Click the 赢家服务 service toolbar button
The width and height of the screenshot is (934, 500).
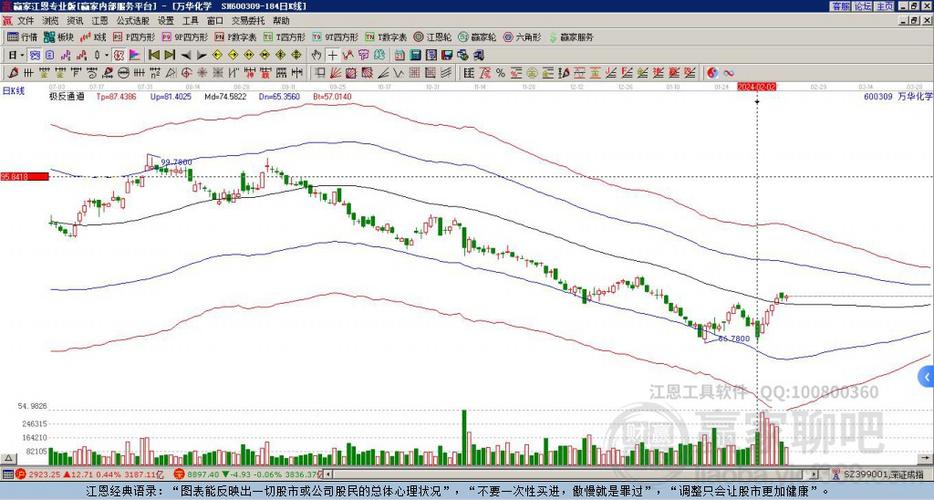pos(569,37)
